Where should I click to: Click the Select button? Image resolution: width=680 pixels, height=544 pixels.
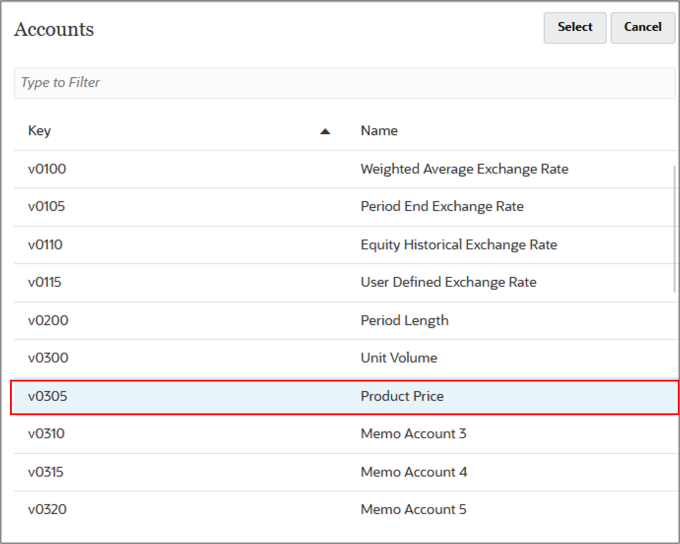pos(575,27)
